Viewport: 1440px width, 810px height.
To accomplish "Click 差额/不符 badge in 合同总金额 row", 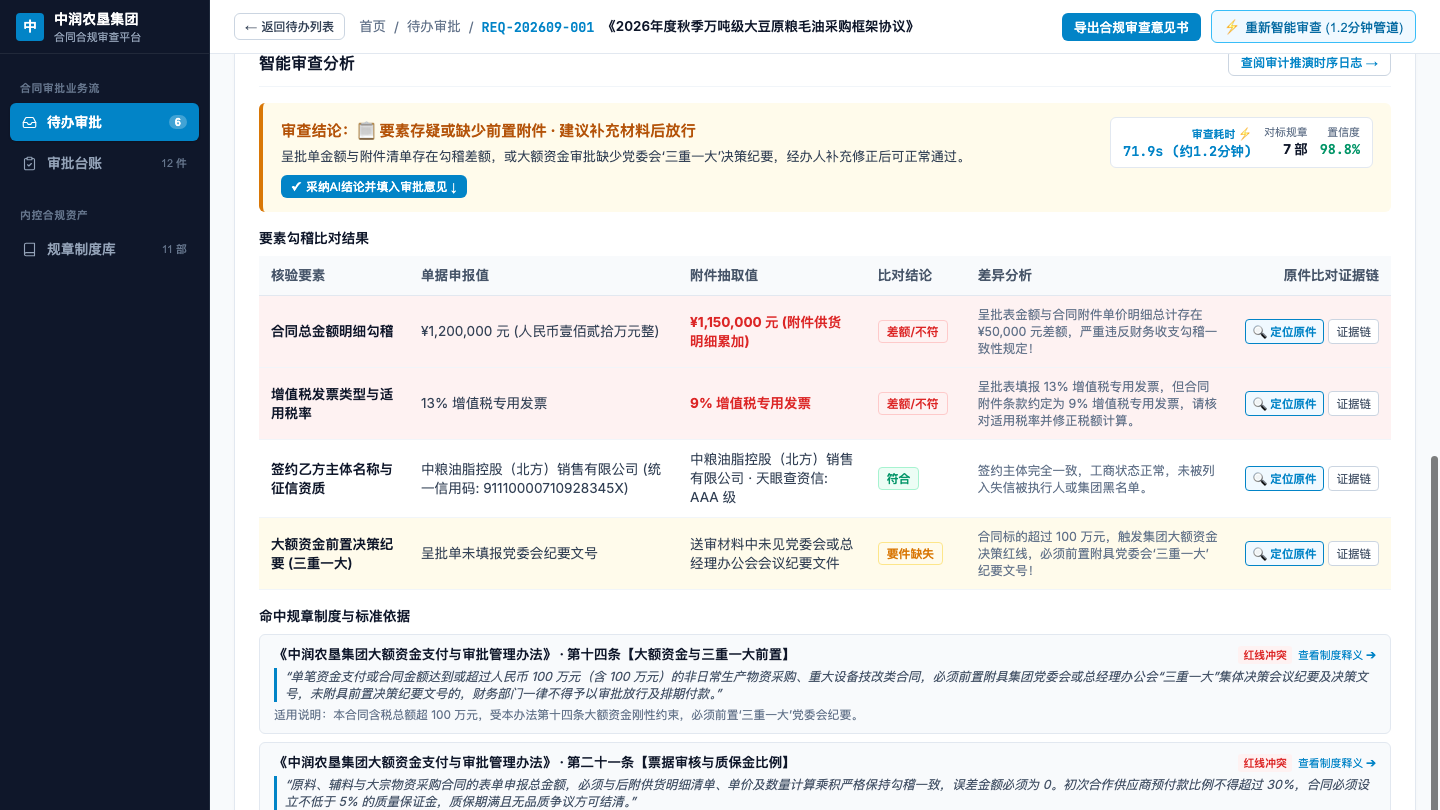I will pyautogui.click(x=912, y=331).
